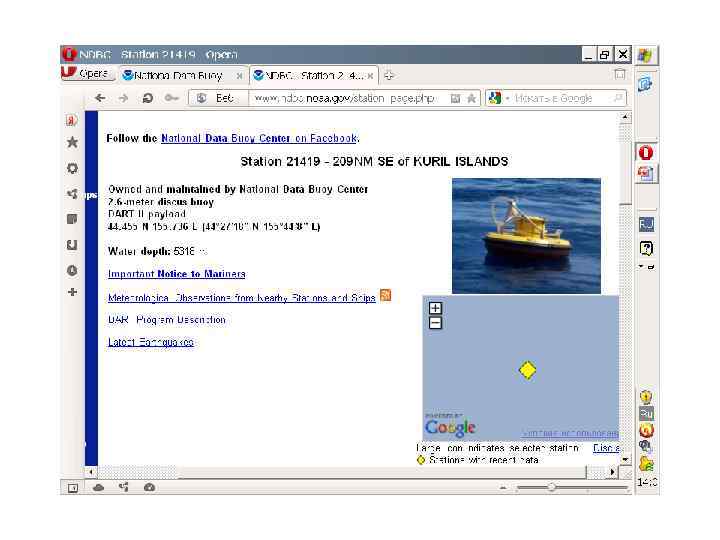The image size is (720, 540).
Task: Open the Disclaimer link below the map
Action: (x=606, y=448)
